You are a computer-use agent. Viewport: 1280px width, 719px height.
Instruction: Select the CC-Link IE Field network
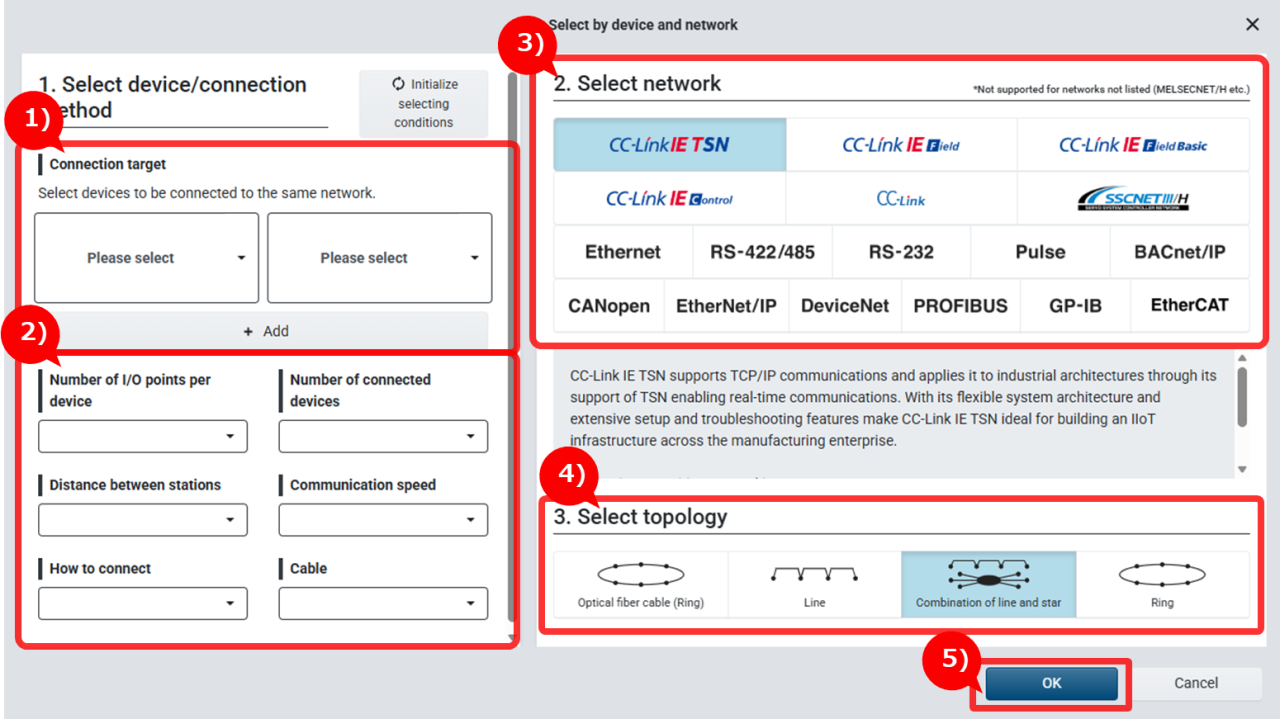pos(902,145)
